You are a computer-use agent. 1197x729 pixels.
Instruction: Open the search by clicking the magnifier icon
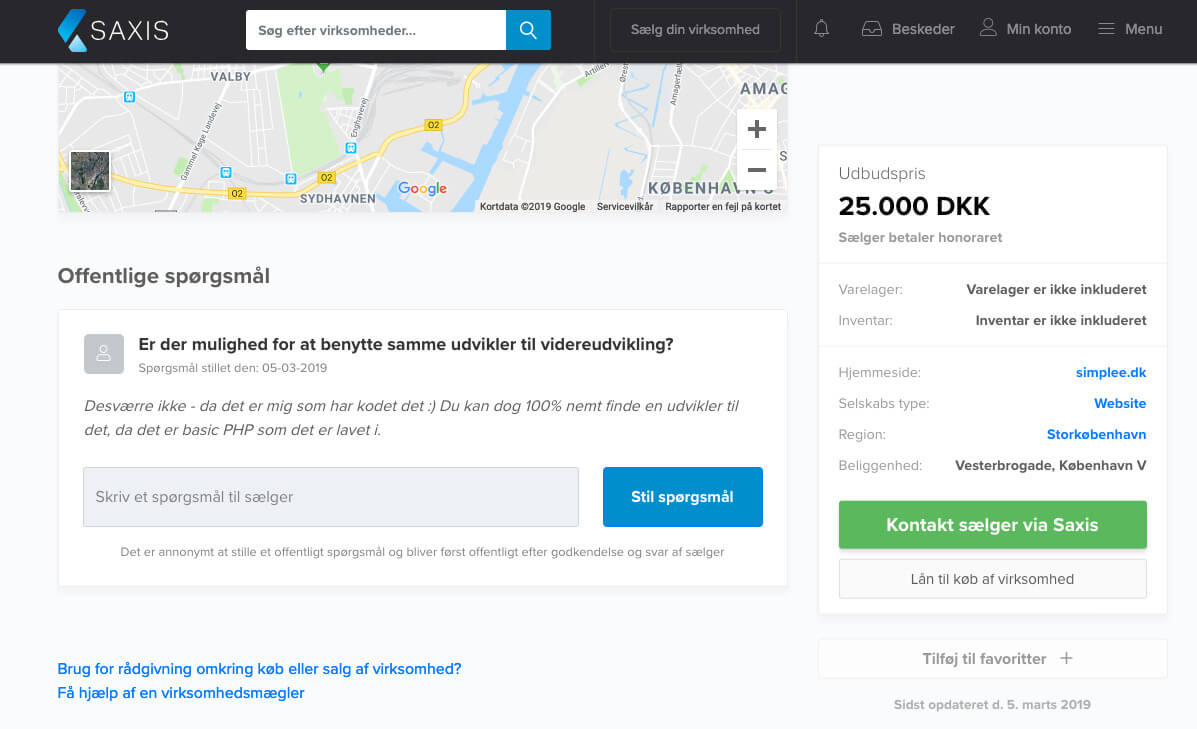pos(528,30)
